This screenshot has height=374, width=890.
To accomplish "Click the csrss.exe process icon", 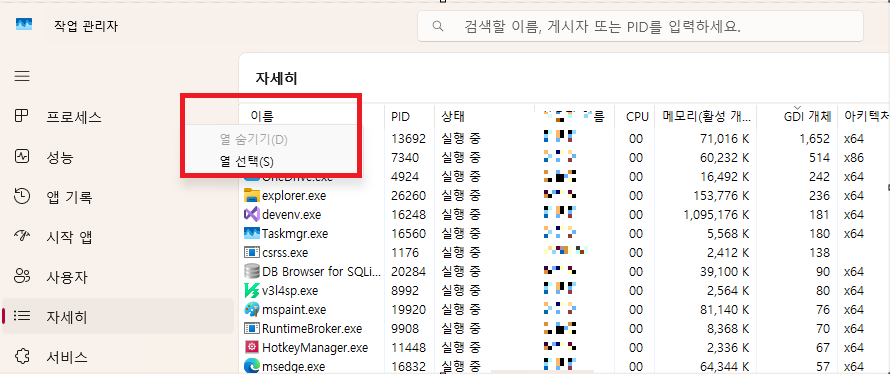I will [251, 252].
